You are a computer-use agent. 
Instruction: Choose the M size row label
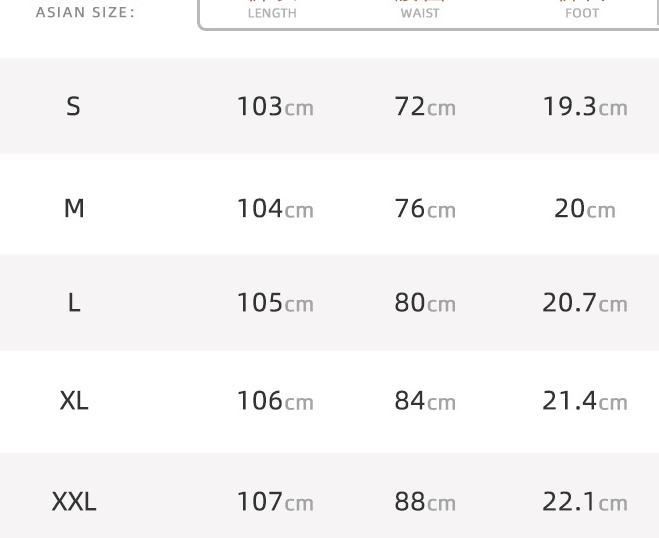click(74, 208)
